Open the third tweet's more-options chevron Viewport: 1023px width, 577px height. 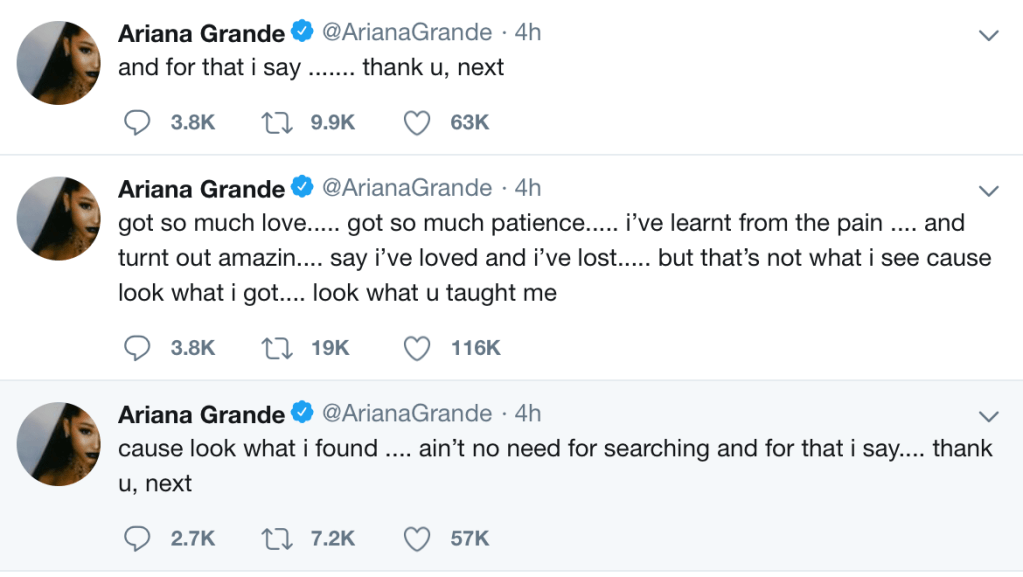click(x=988, y=416)
